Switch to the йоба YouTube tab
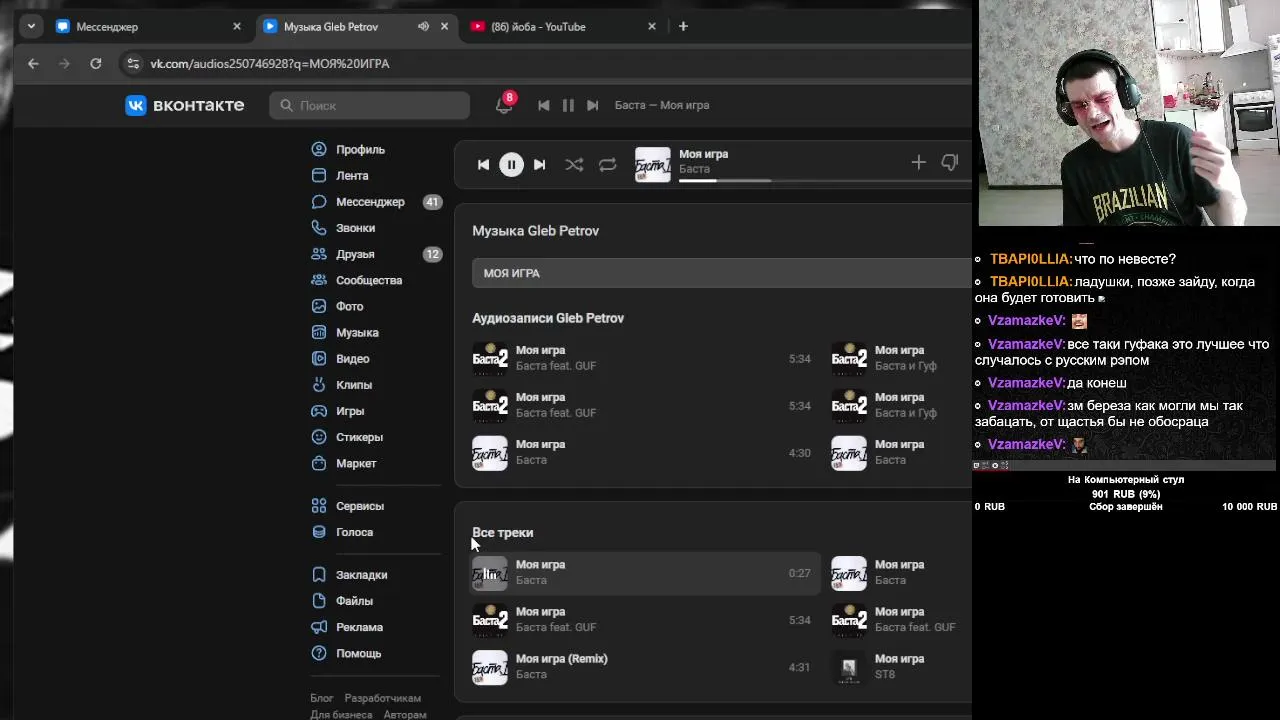1280x720 pixels. 563,27
